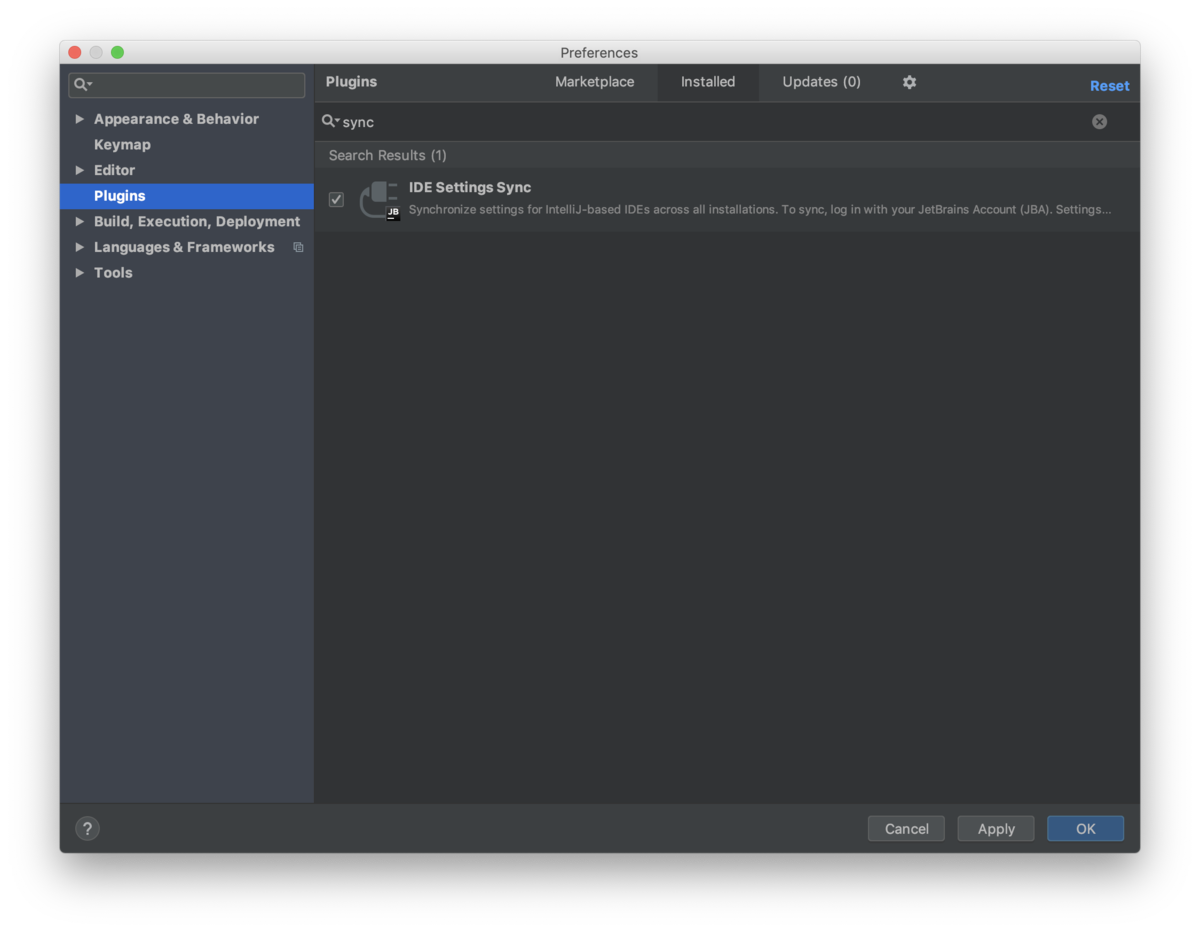Disable the IDE Settings Sync plugin checkbox
The height and width of the screenshot is (932, 1200).
click(x=336, y=199)
